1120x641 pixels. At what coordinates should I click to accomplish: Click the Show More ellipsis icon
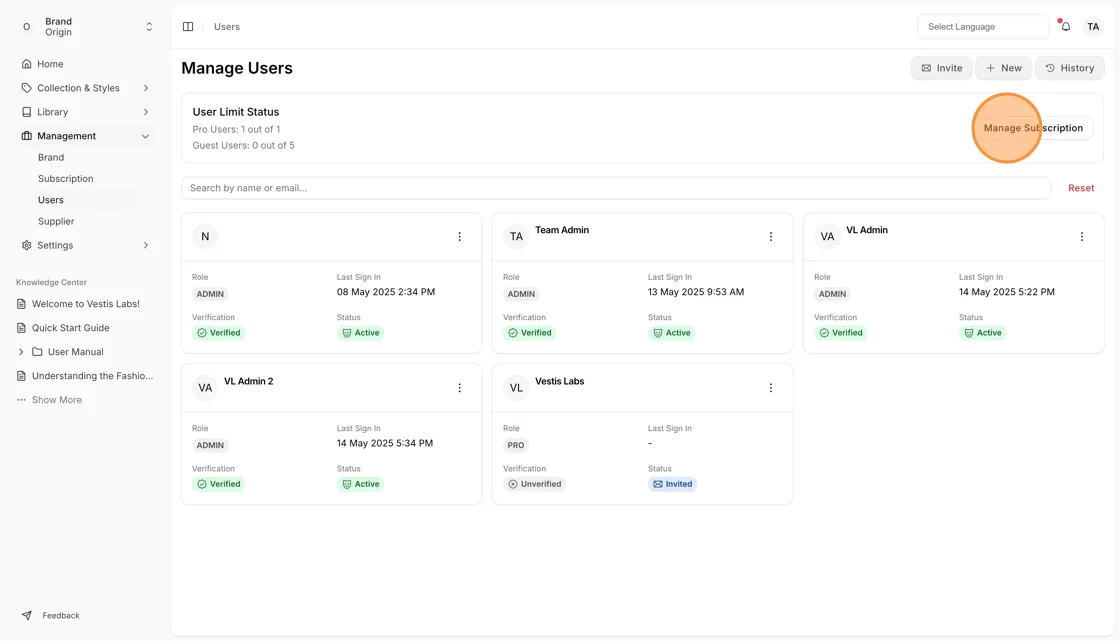21,400
